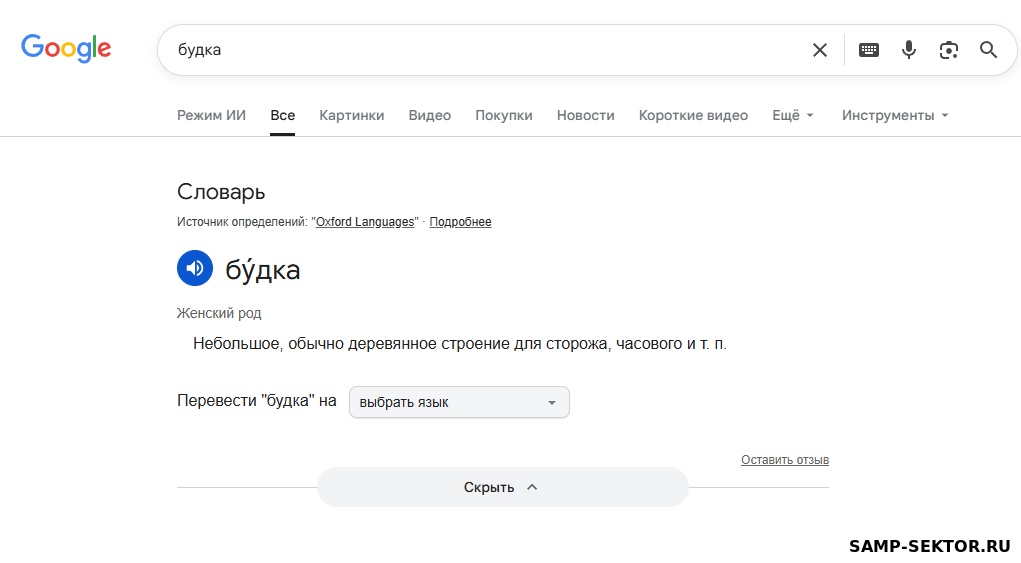Switch to the Видео tab
Image resolution: width=1021 pixels, height=563 pixels.
point(429,115)
